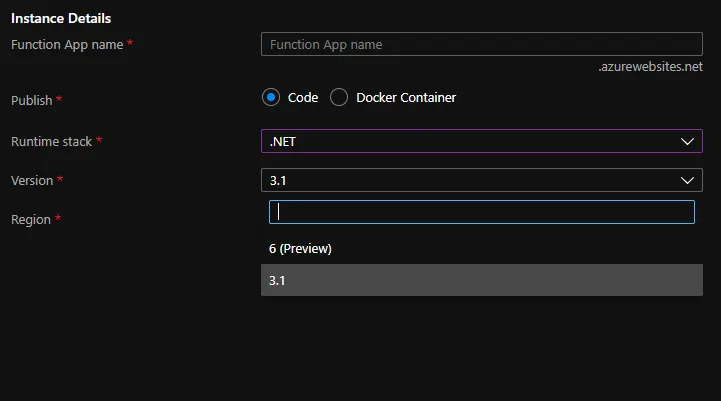Select the Code publish radio button

(x=270, y=98)
